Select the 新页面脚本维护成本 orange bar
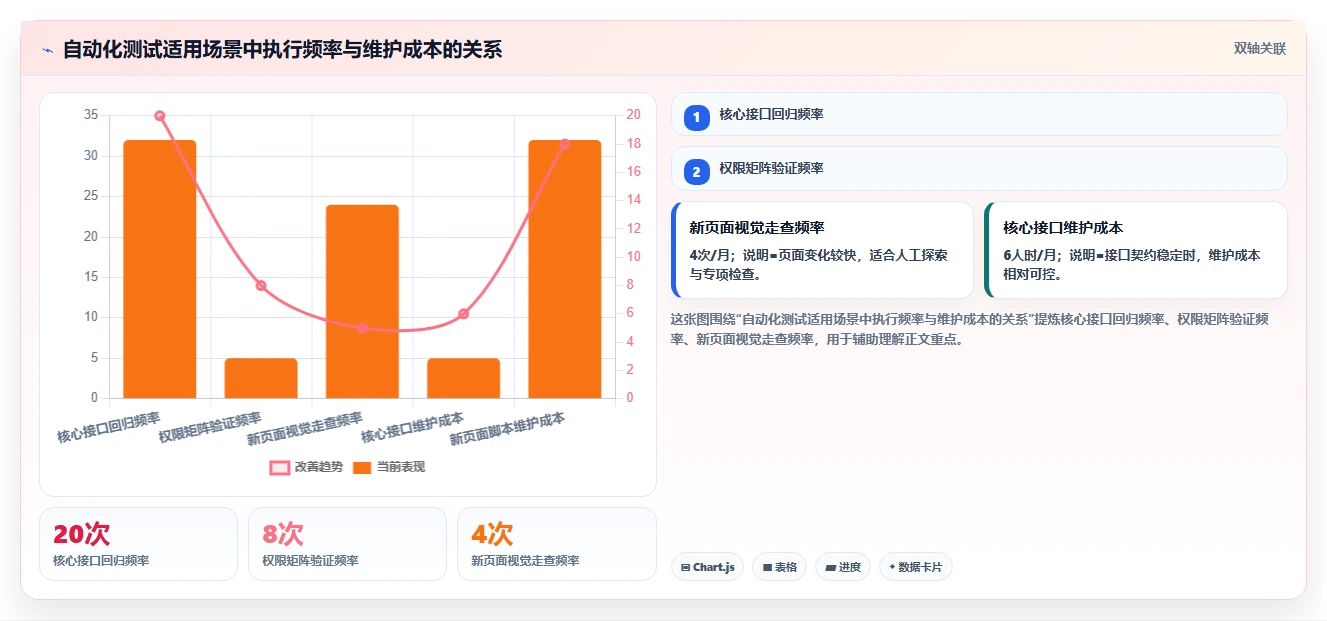 tap(565, 269)
